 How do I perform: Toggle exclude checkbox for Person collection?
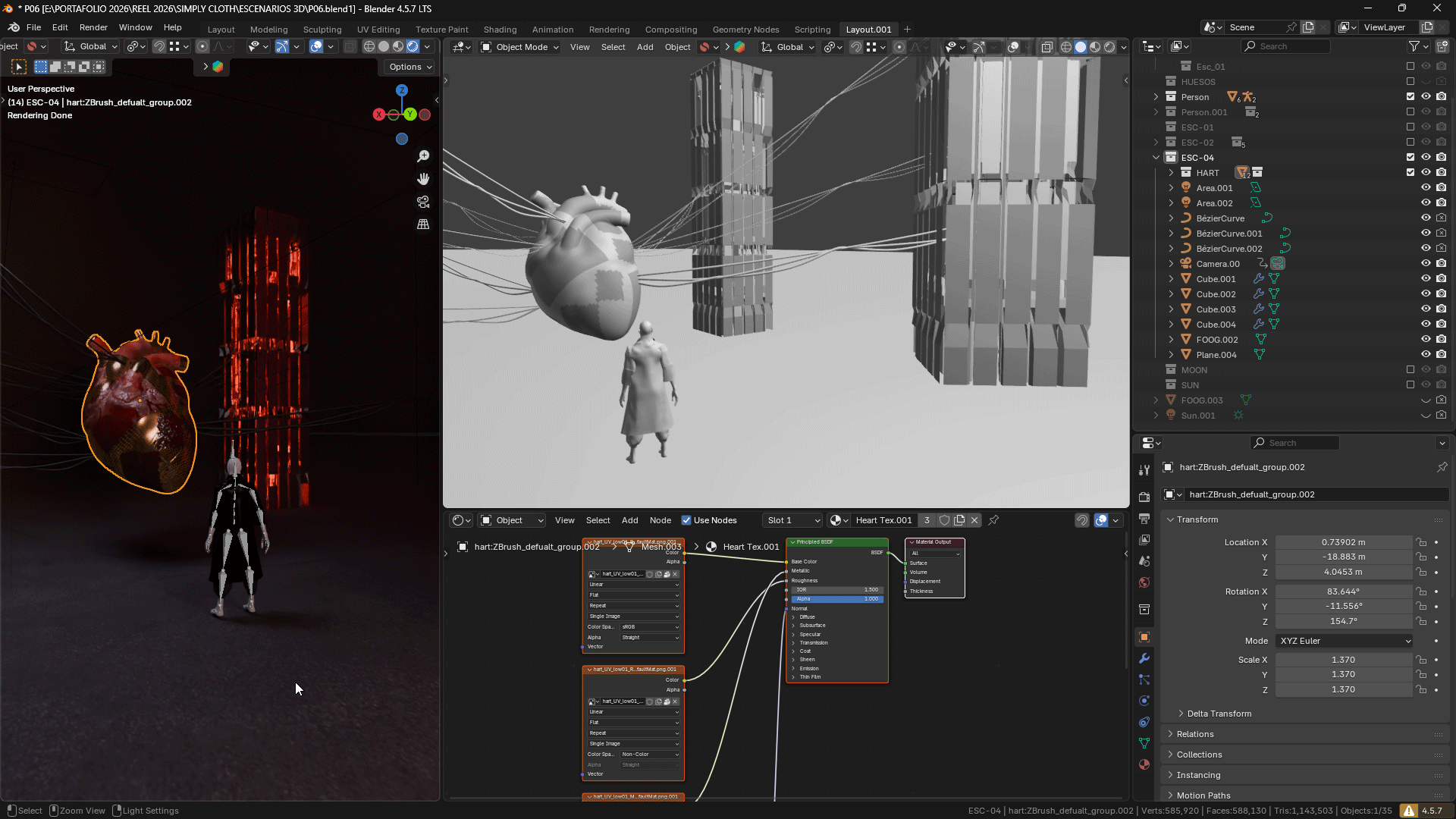(x=1410, y=96)
